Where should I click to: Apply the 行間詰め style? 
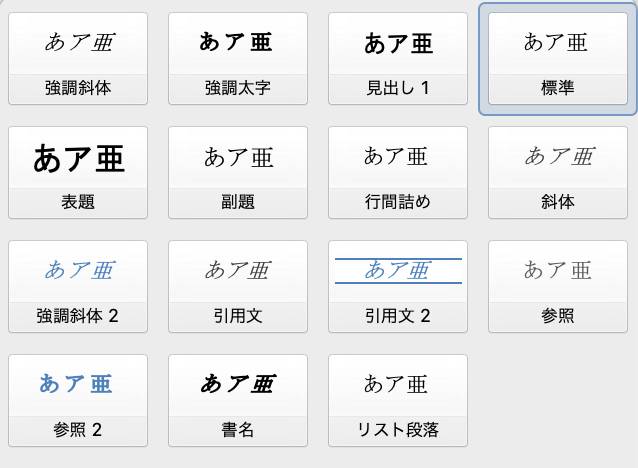click(x=398, y=173)
